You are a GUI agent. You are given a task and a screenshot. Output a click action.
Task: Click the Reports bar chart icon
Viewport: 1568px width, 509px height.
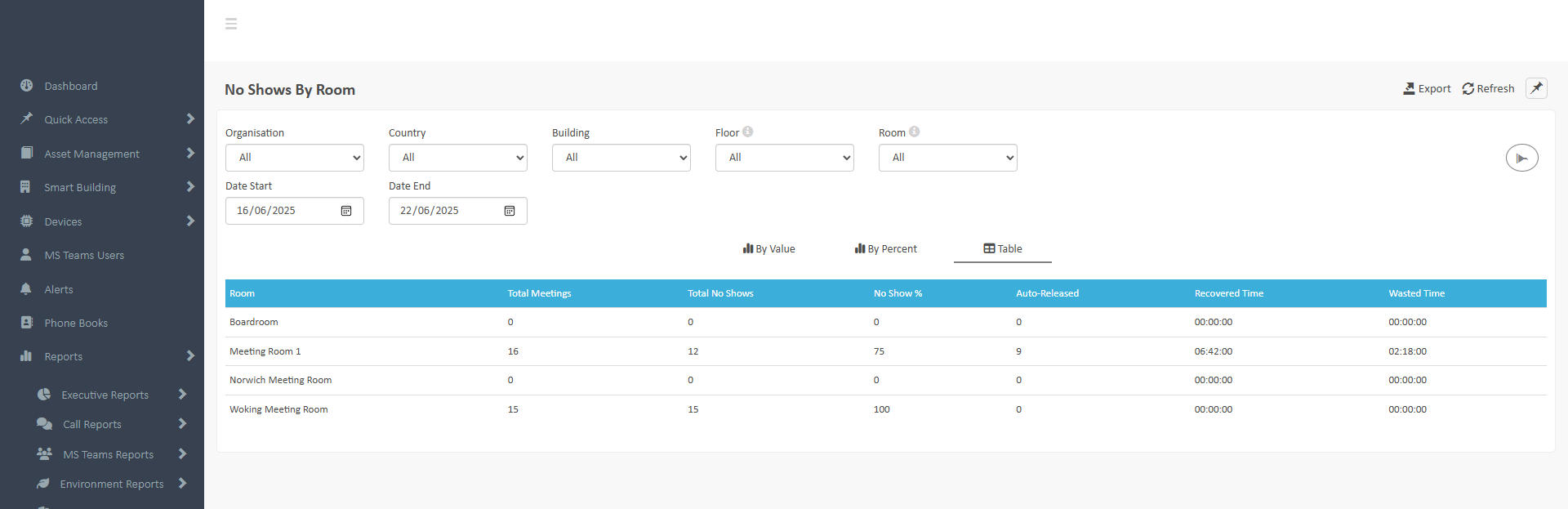click(x=26, y=356)
